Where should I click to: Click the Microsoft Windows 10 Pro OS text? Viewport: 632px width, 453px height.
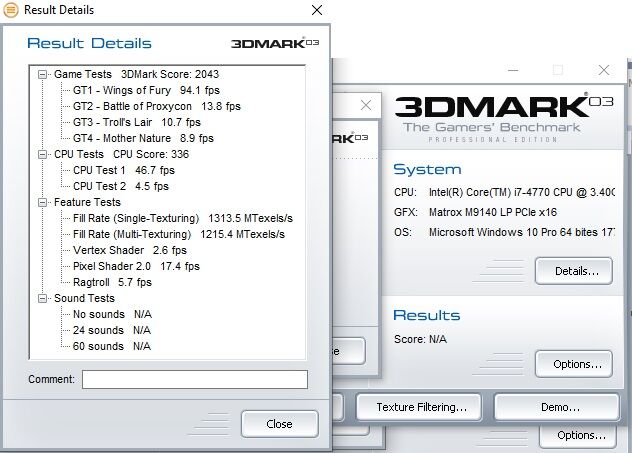[x=522, y=233]
